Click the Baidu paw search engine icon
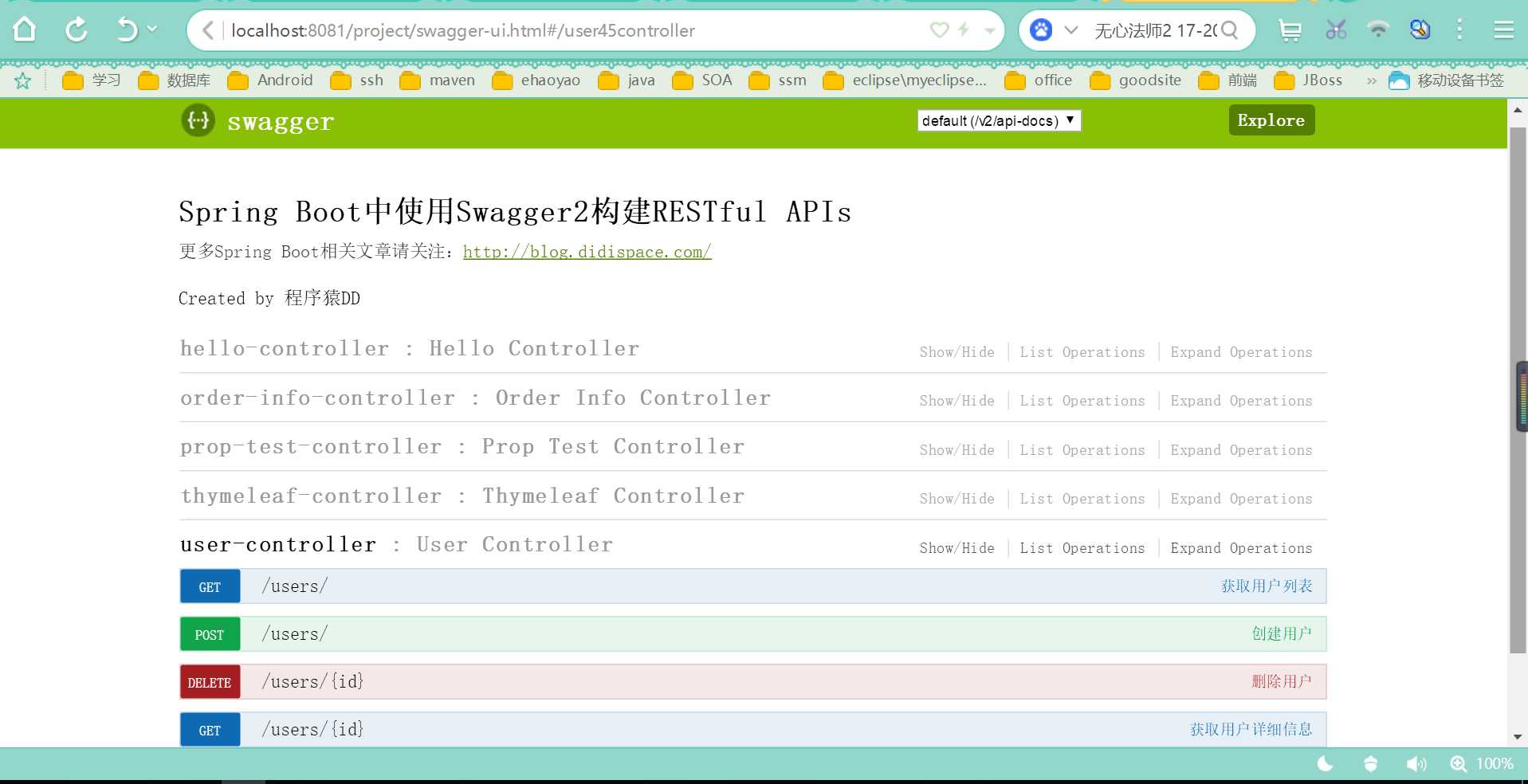 point(1041,30)
